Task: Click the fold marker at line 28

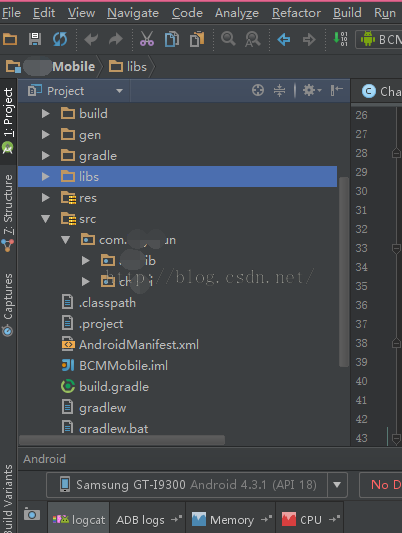Action: point(396,153)
